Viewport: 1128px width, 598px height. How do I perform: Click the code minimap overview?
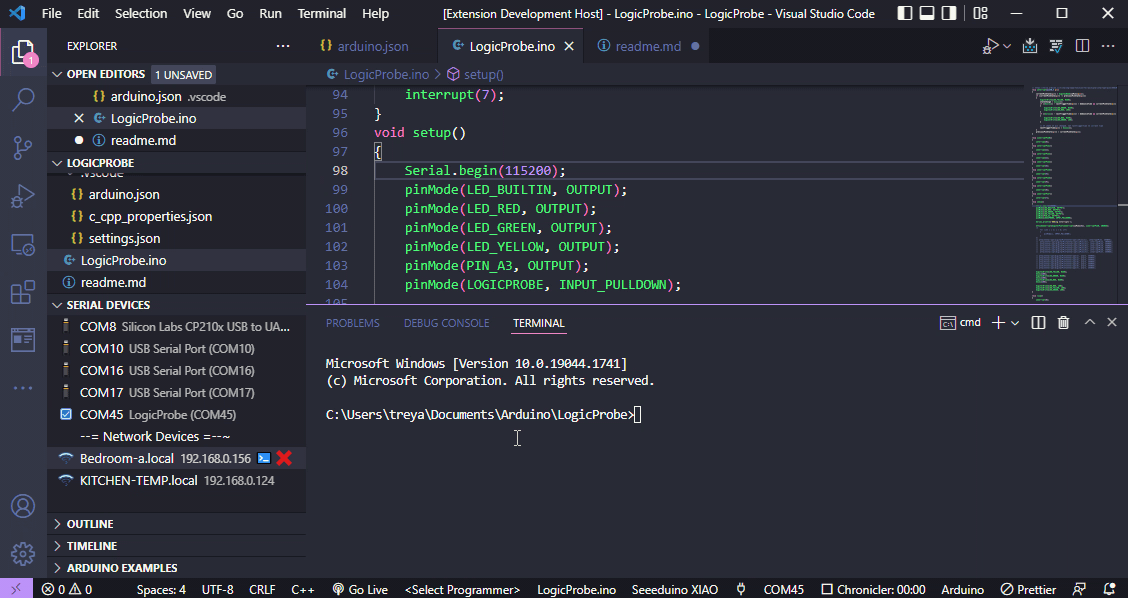(1073, 194)
